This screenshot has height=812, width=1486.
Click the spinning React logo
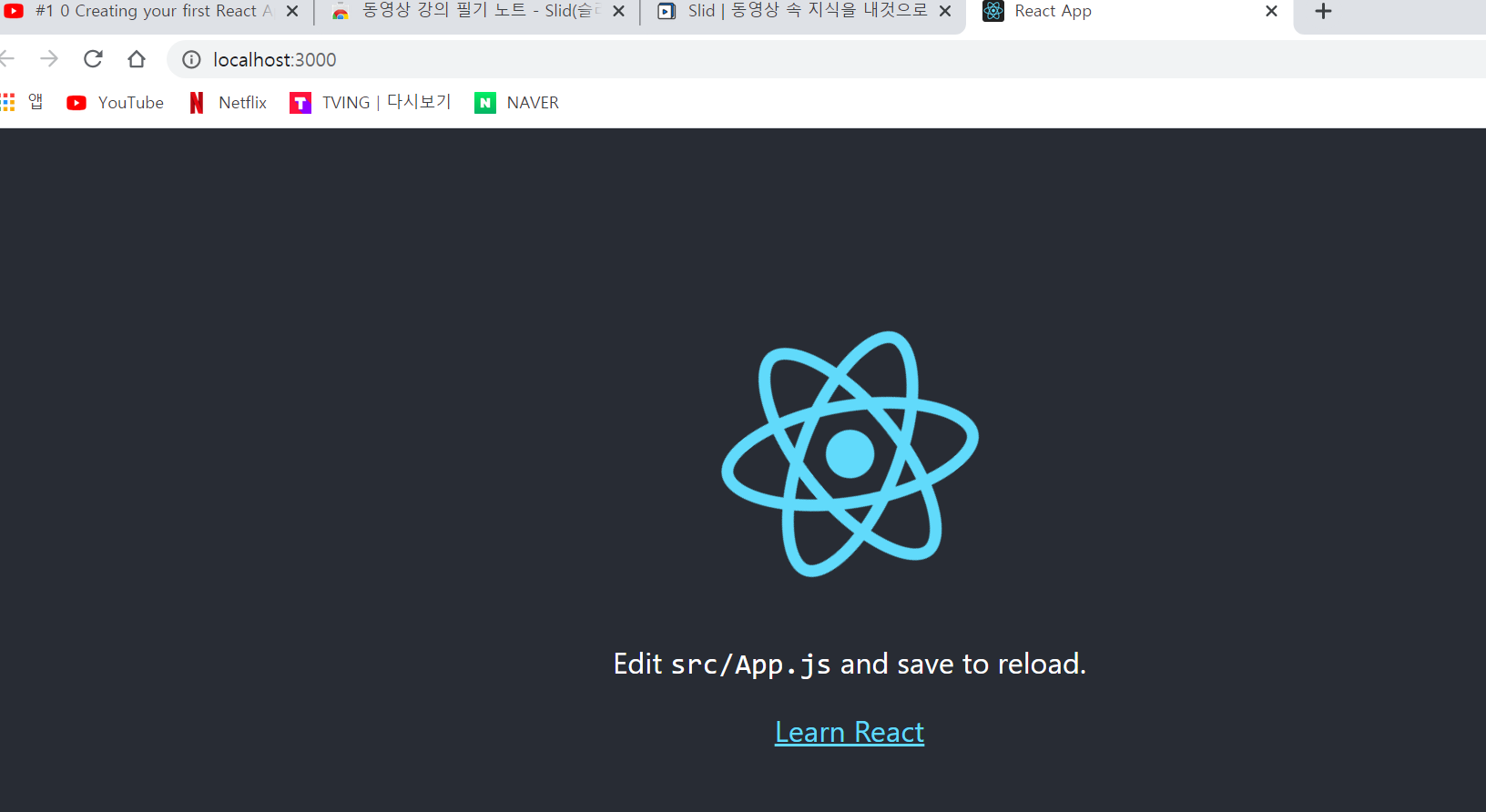coord(850,453)
